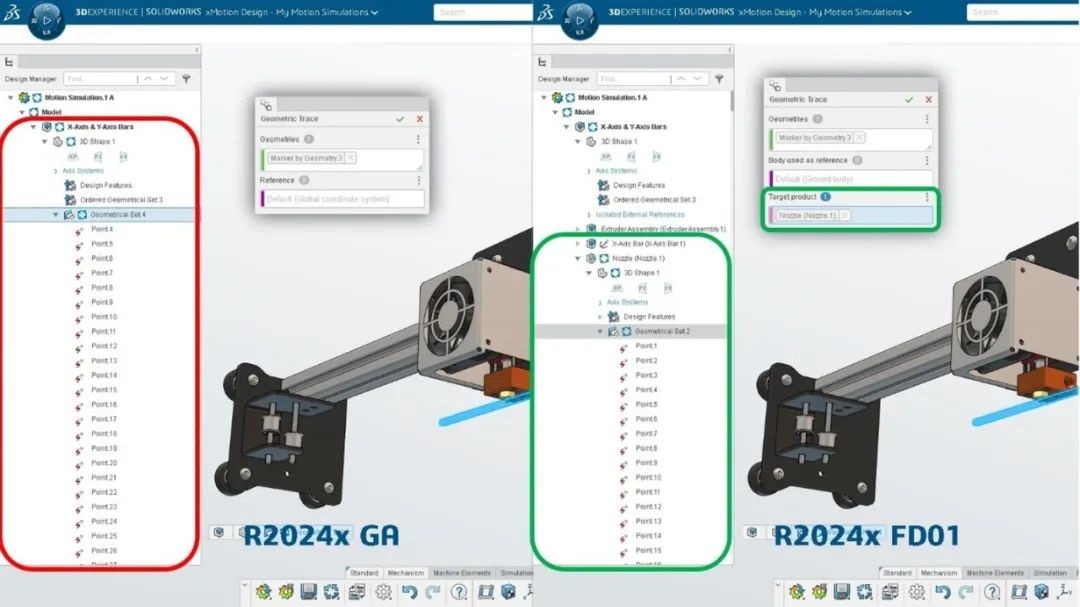The width and height of the screenshot is (1080, 607).
Task: Expand the Axis Systems node under X-Axis & Y-Axis Bars on left
Action: pos(55,171)
